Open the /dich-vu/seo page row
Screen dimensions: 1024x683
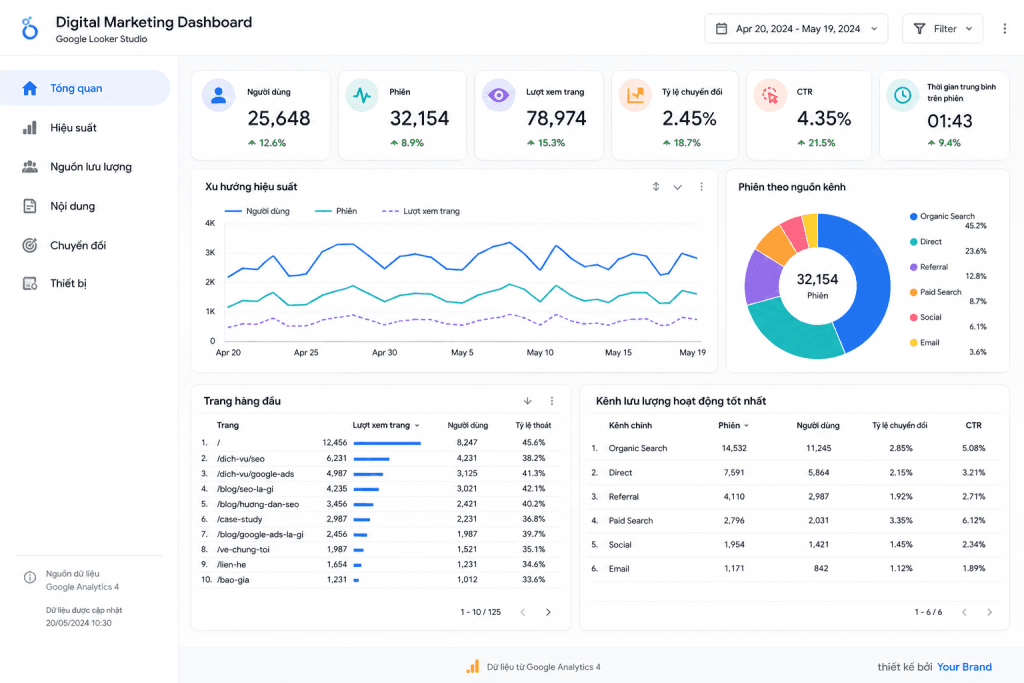click(379, 458)
